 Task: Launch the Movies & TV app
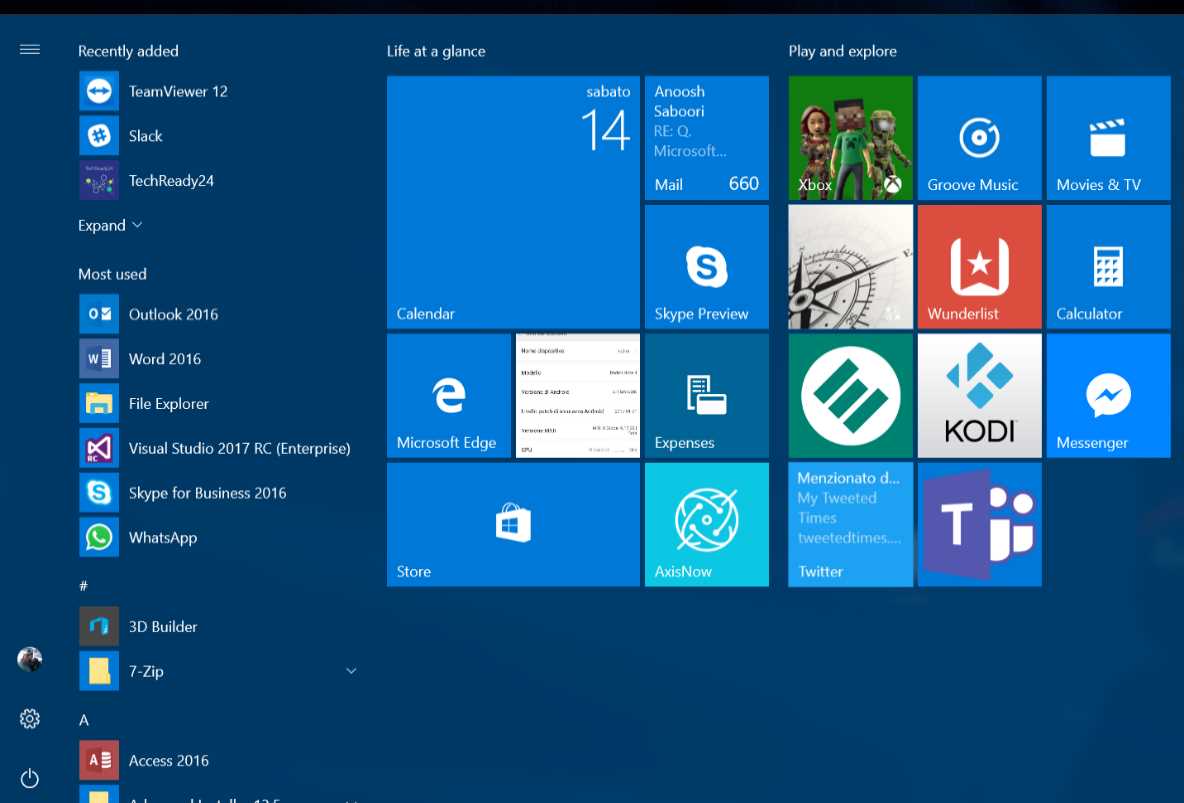coord(1107,137)
